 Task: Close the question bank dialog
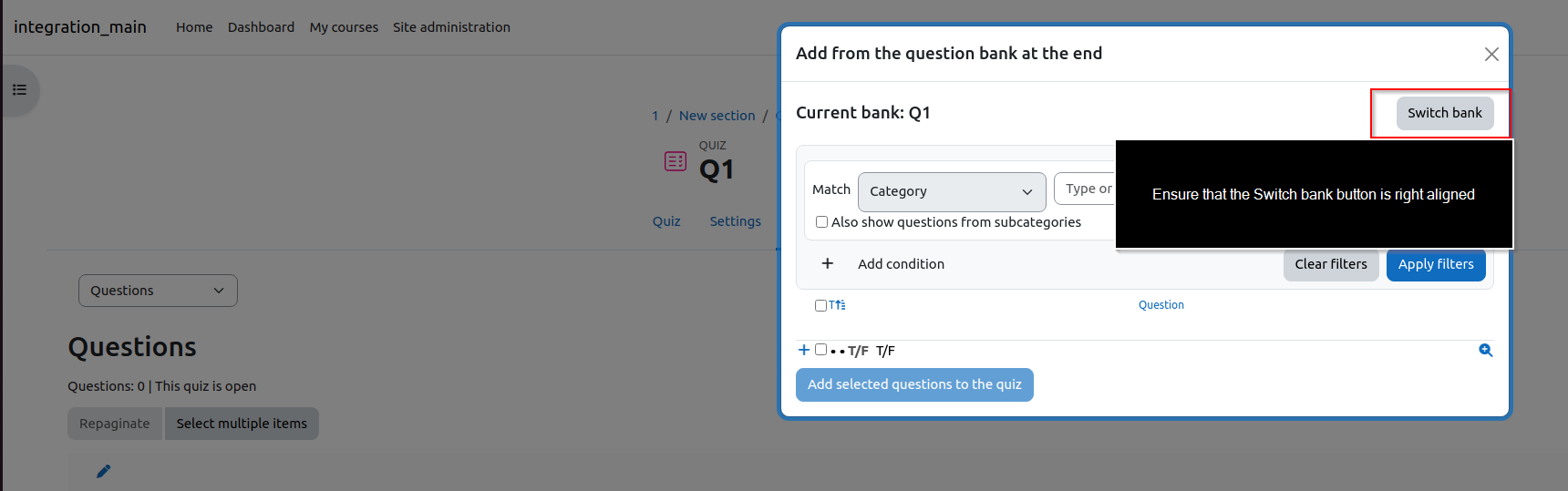(1491, 54)
